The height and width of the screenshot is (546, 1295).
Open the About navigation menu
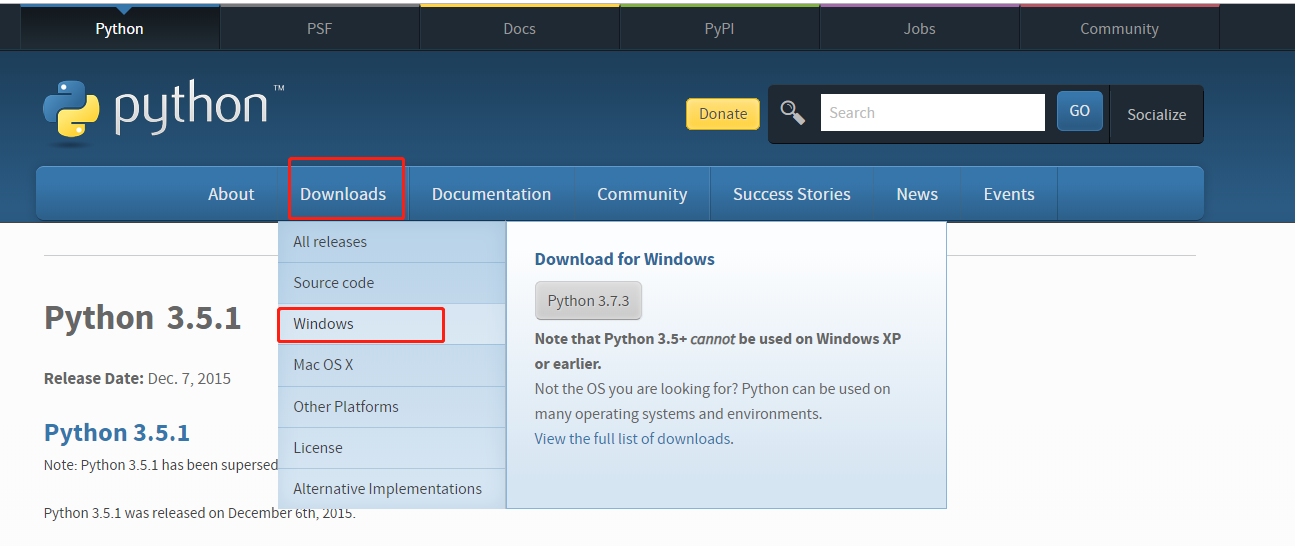[231, 193]
